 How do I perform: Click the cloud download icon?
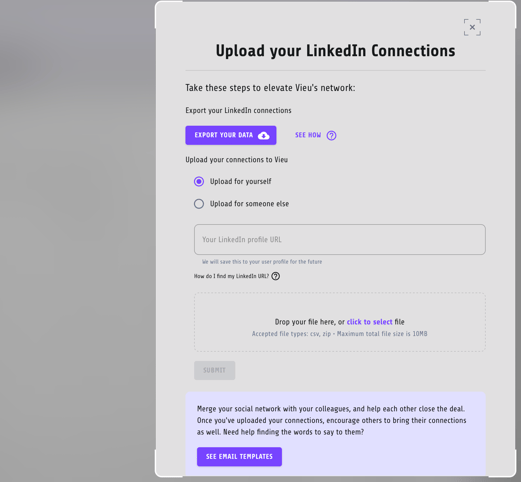tap(263, 135)
